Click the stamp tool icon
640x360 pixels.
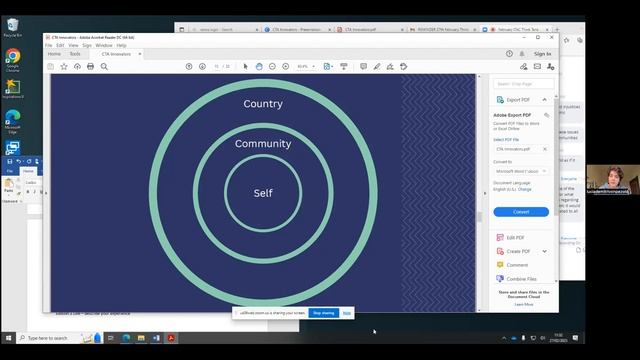(404, 67)
